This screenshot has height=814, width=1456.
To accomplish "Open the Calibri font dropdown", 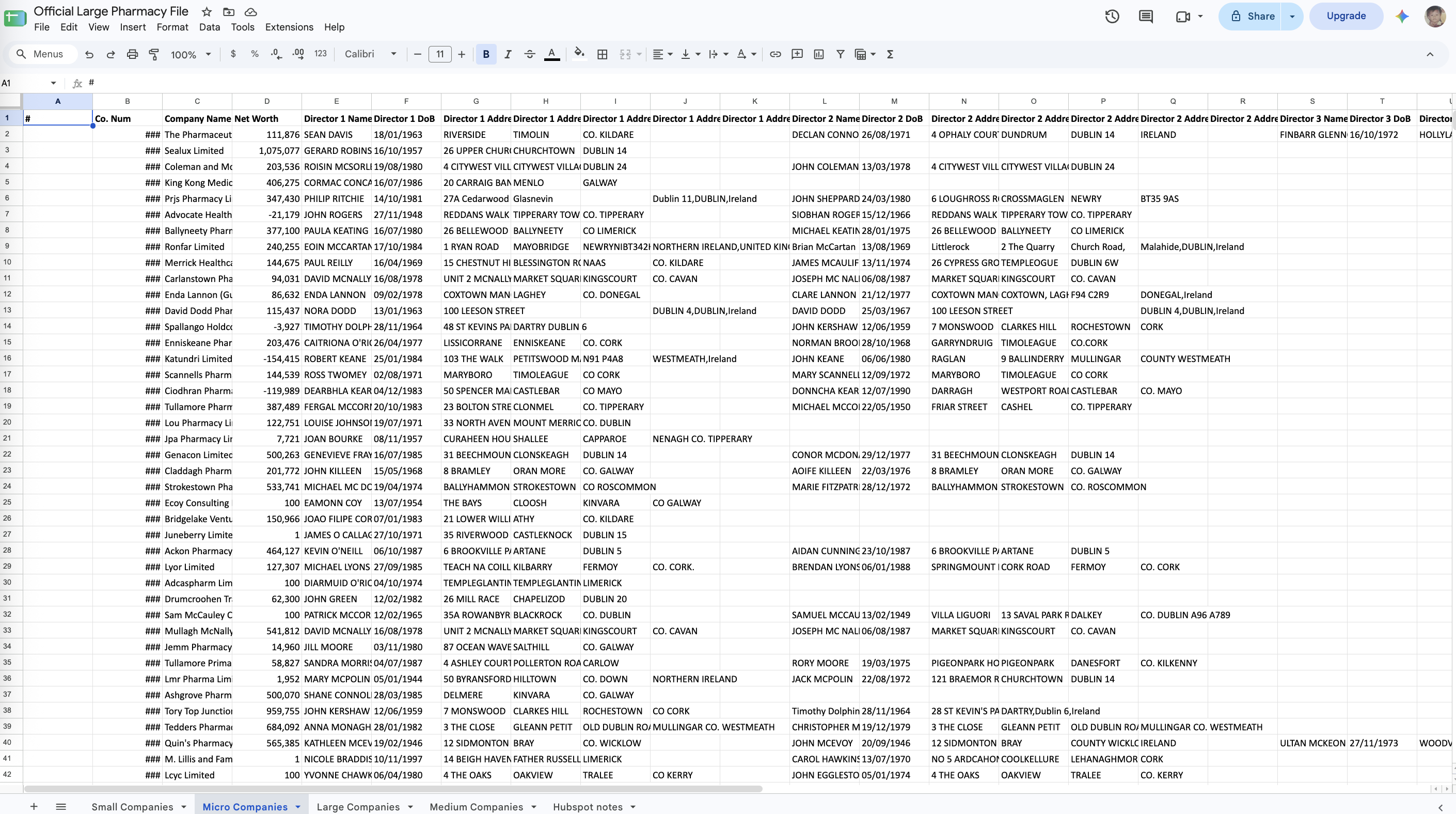I will [x=370, y=54].
